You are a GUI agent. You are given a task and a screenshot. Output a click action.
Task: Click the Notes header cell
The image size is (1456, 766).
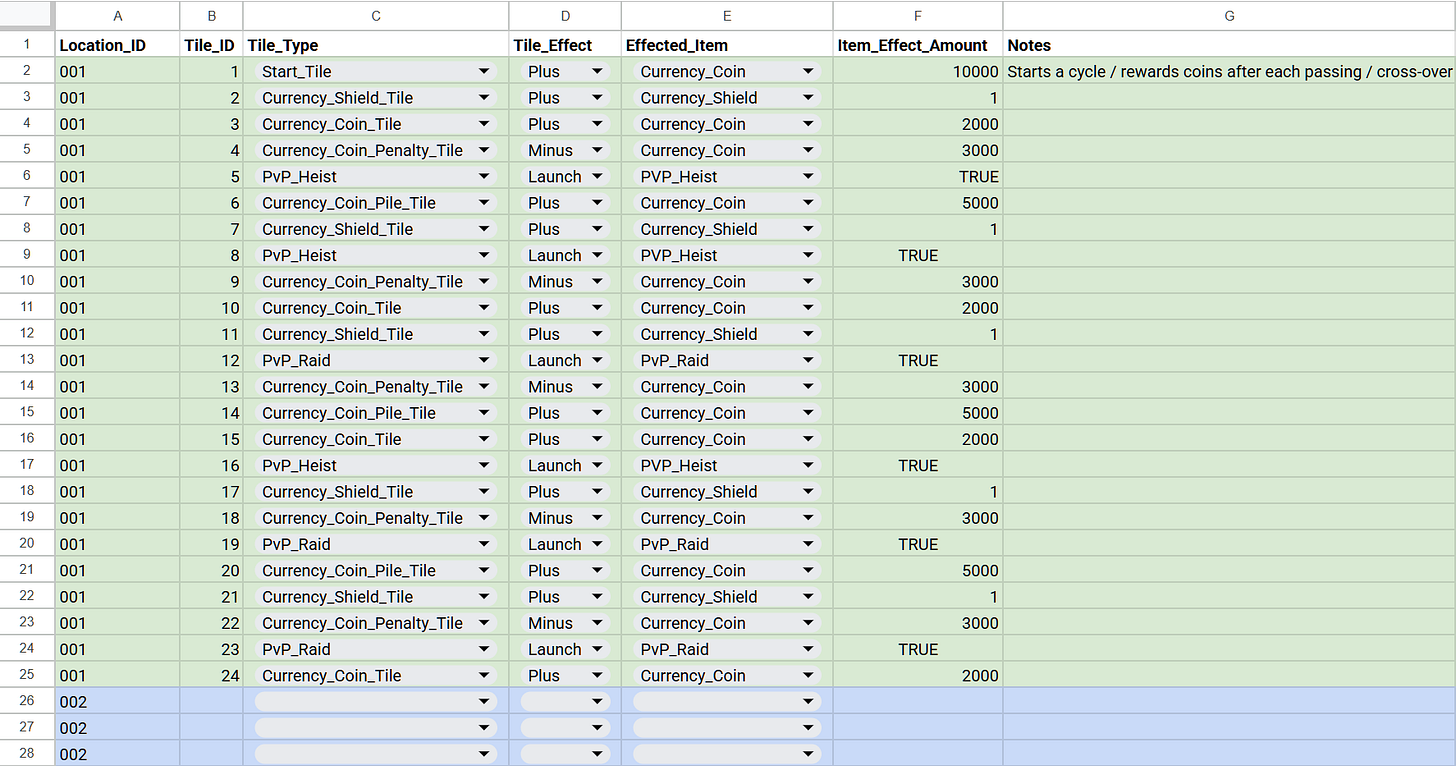point(1229,45)
